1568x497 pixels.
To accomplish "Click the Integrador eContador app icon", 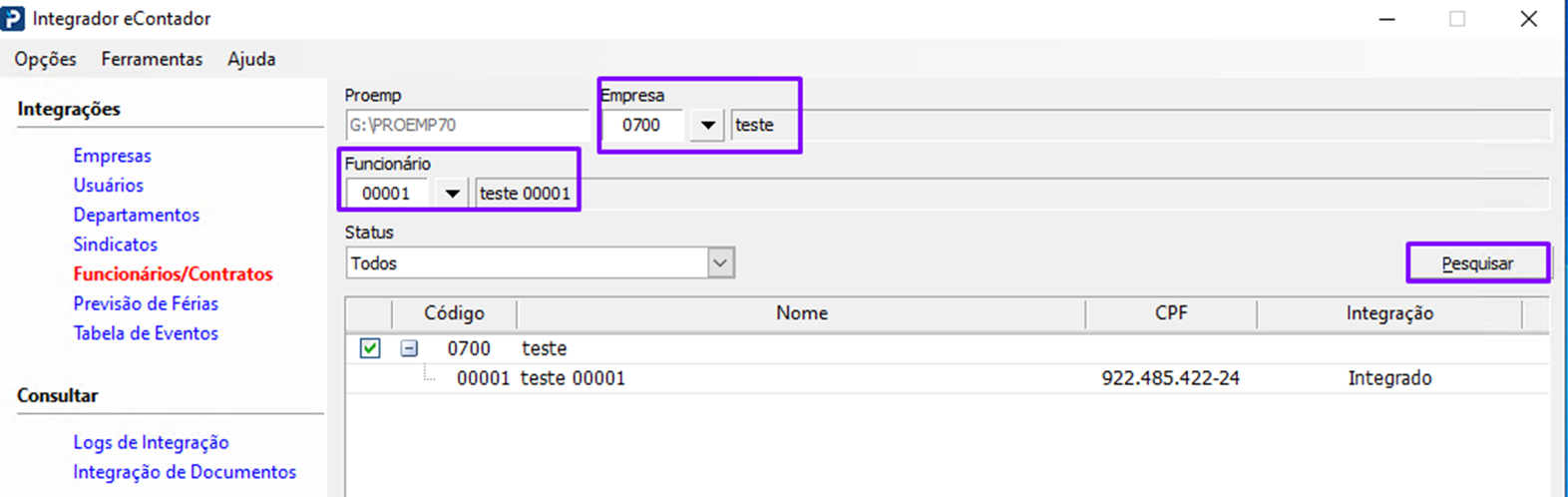I will [13, 19].
